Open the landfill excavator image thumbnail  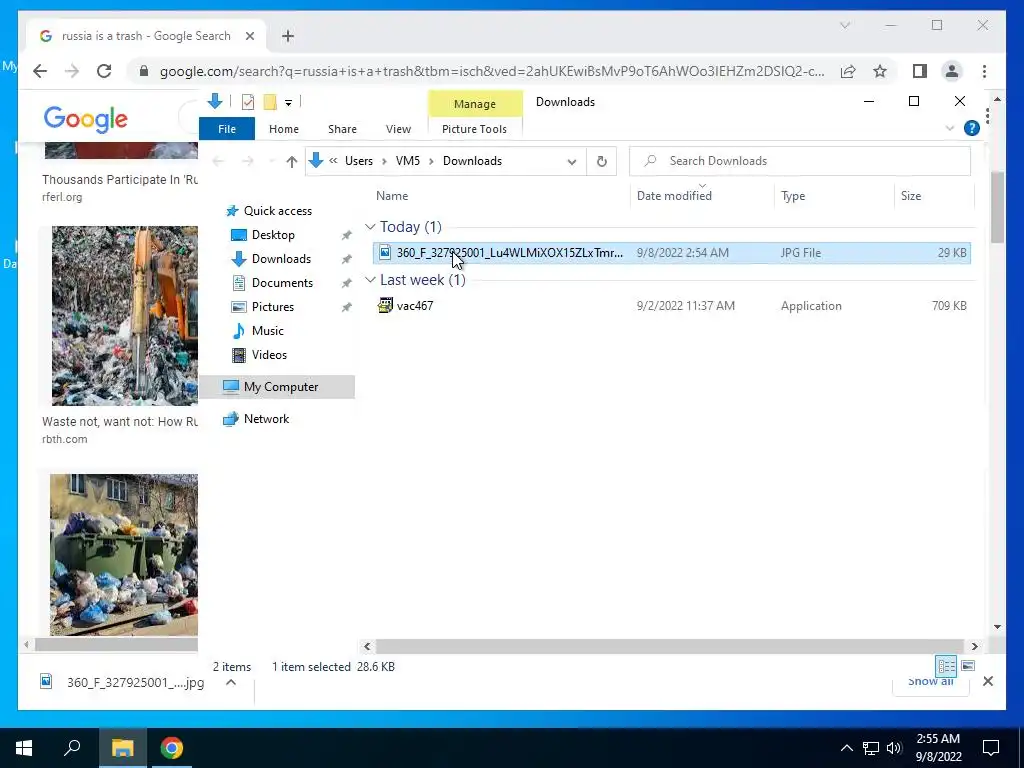[x=124, y=316]
